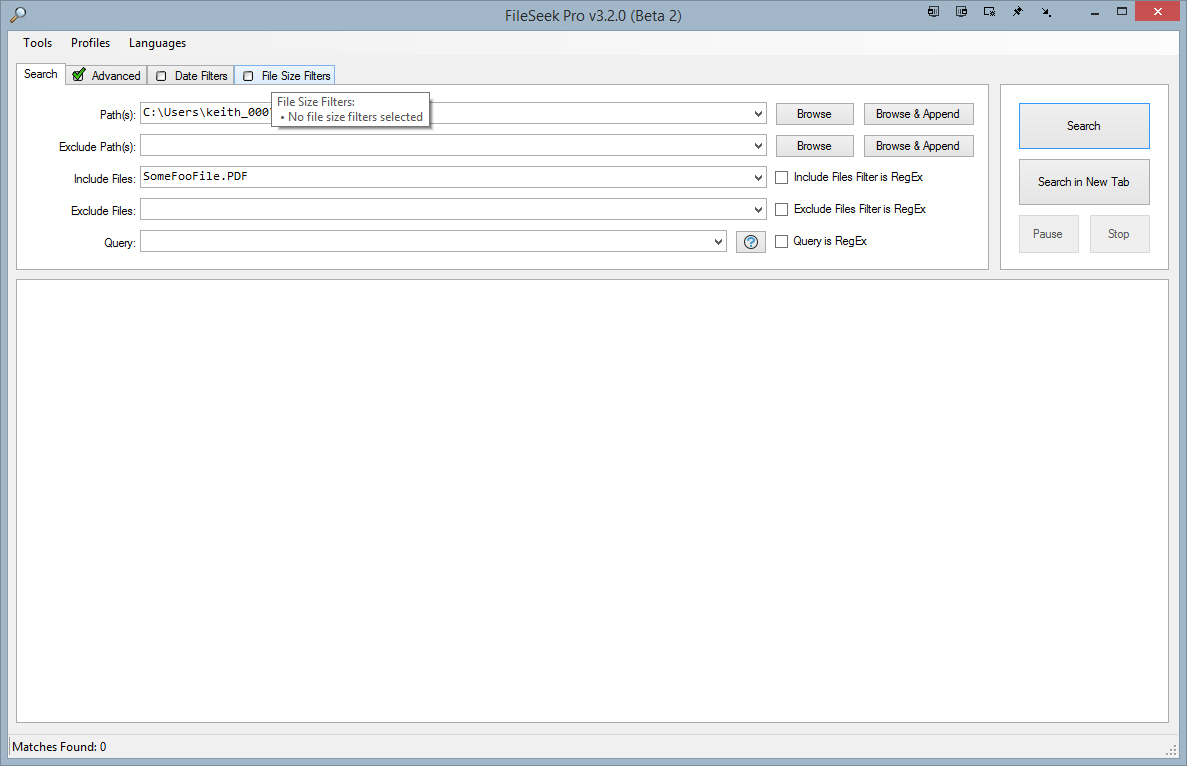Viewport: 1187px width, 766px height.
Task: Expand the Query history dropdown
Action: coord(718,242)
